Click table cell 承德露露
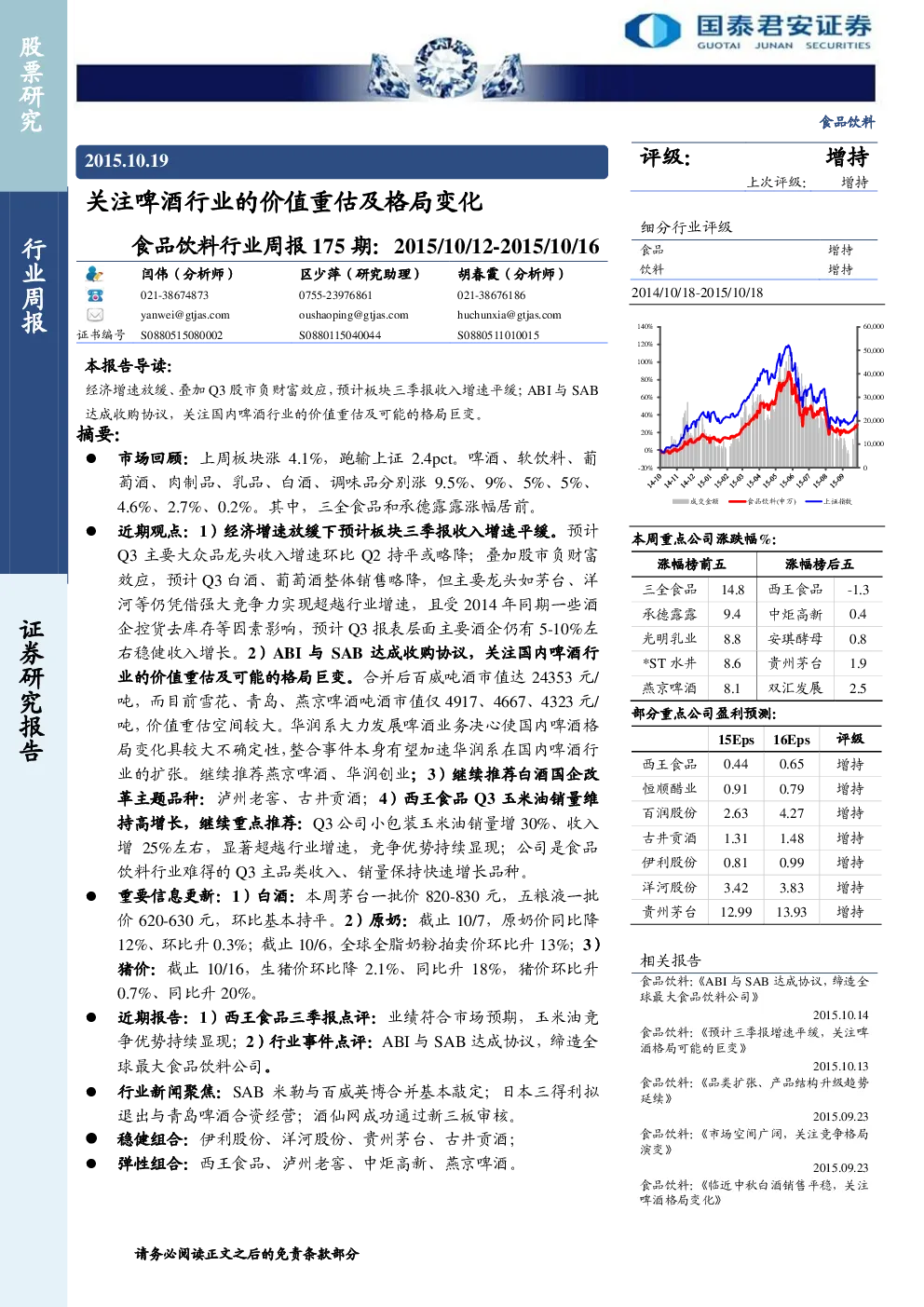Screen dimensions: 924x1307 coord(670,615)
